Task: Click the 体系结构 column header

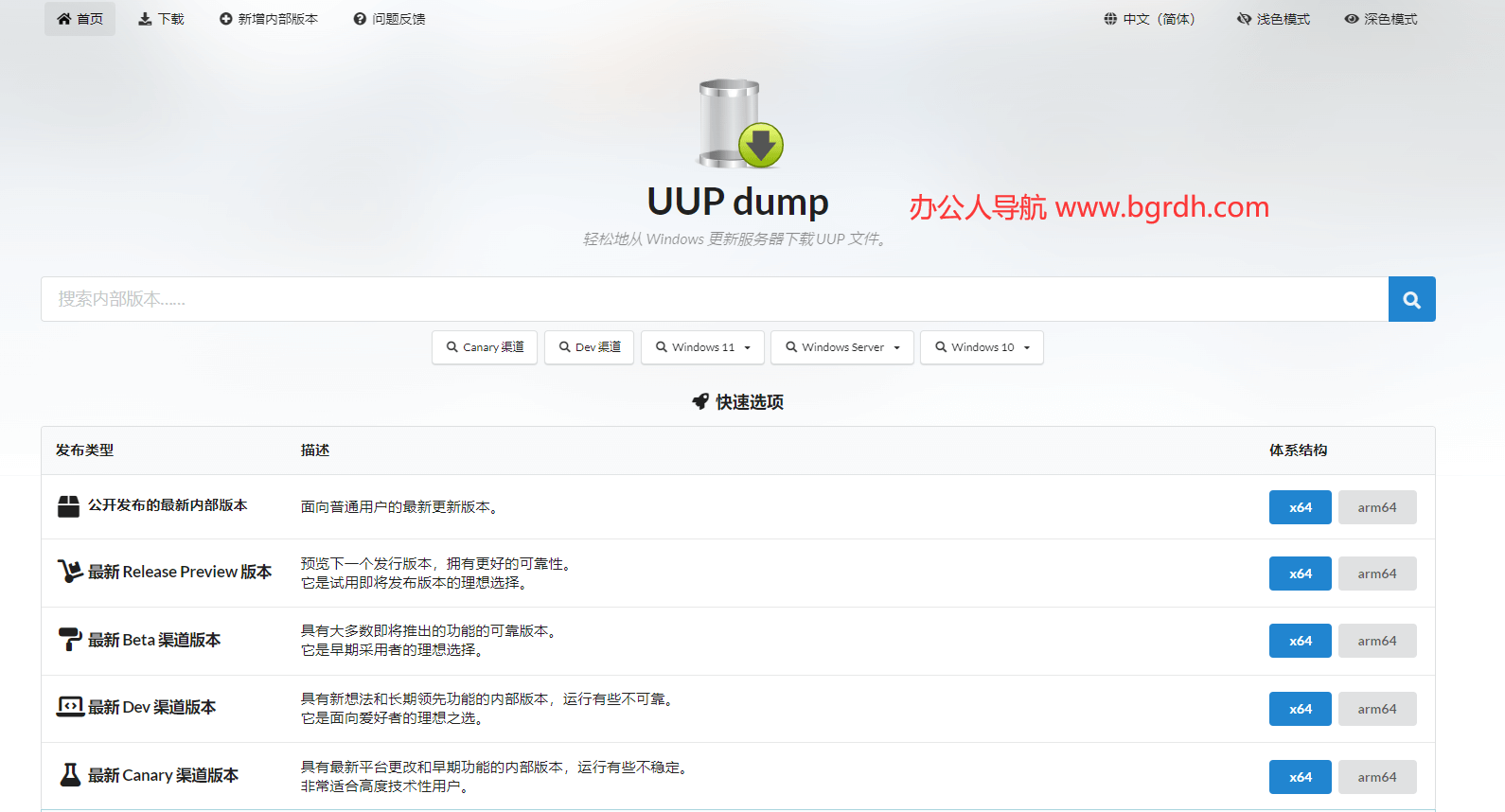Action: 1298,450
